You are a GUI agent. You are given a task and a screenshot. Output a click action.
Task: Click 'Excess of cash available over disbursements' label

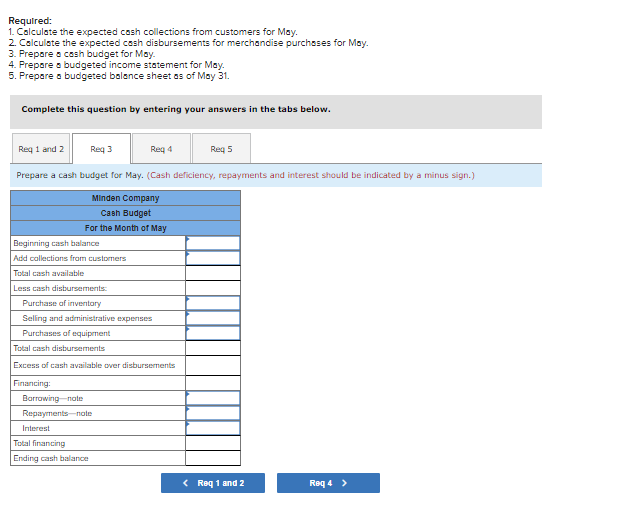94,365
